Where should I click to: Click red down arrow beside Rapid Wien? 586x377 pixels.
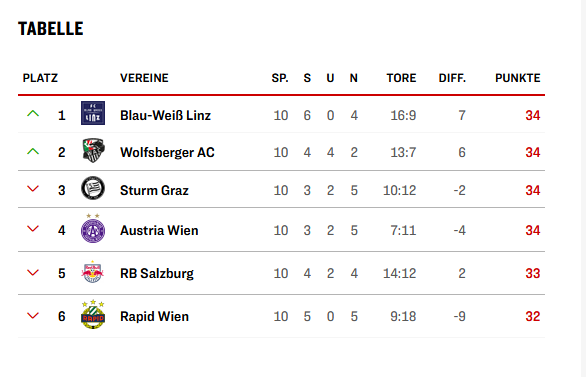pos(33,316)
